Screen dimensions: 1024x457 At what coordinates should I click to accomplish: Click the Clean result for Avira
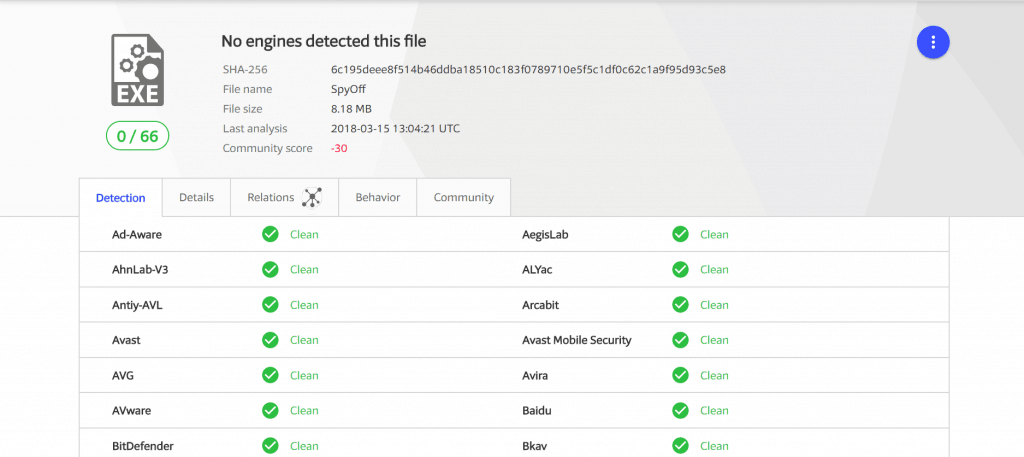coord(714,375)
